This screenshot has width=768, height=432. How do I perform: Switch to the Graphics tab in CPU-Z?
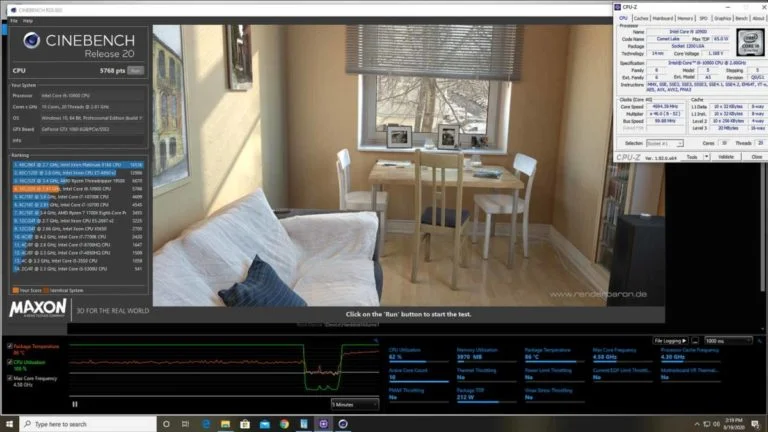tap(722, 18)
